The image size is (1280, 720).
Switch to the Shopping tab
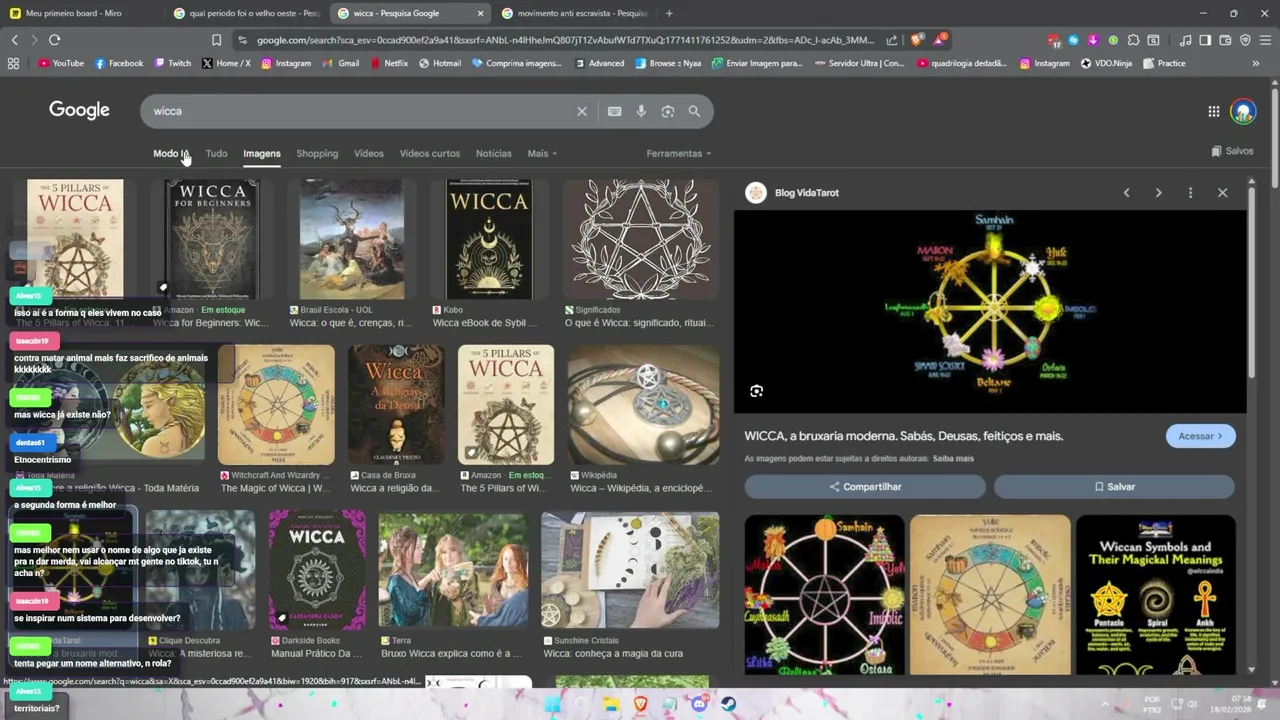pos(317,153)
